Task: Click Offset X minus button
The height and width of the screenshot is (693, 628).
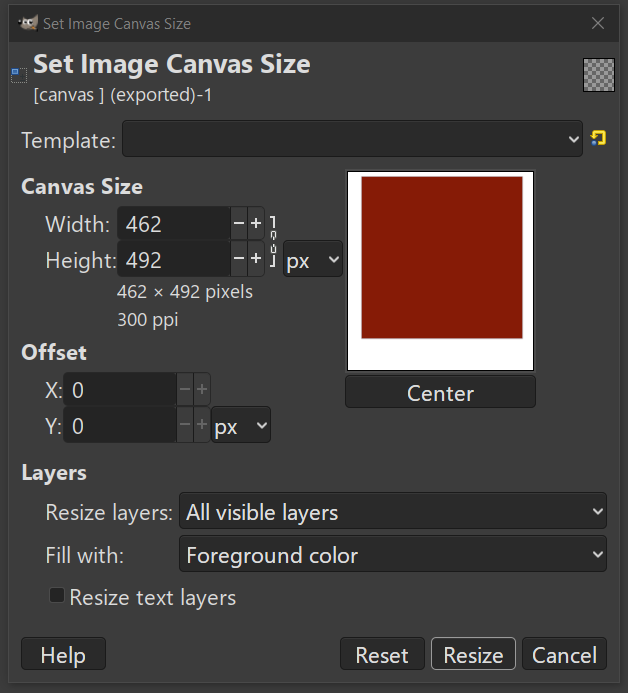Action: (x=185, y=389)
